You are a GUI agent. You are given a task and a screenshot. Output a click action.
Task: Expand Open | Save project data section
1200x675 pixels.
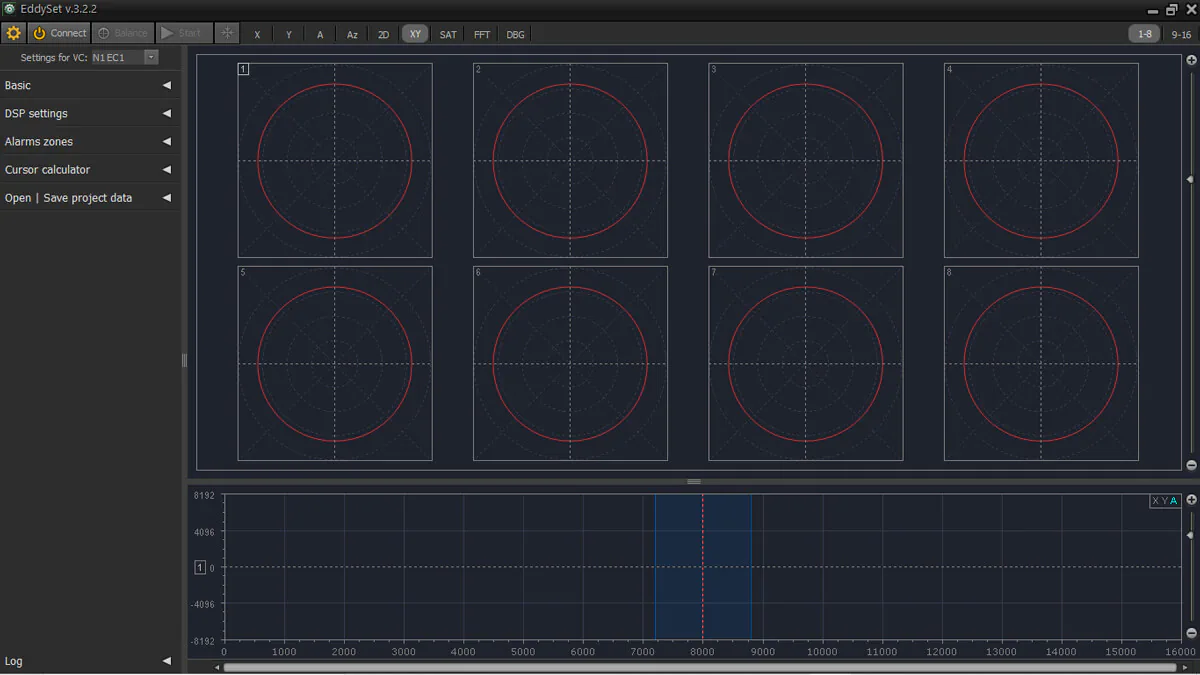click(90, 197)
